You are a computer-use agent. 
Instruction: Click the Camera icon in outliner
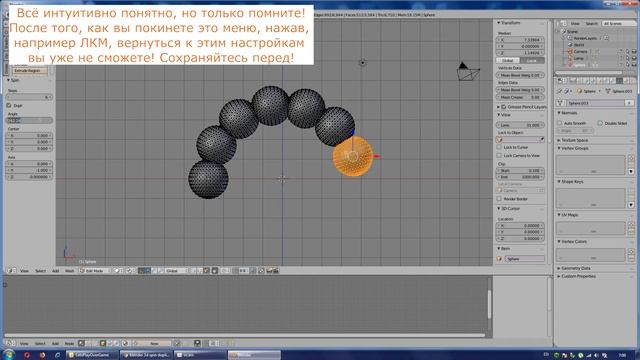(570, 52)
